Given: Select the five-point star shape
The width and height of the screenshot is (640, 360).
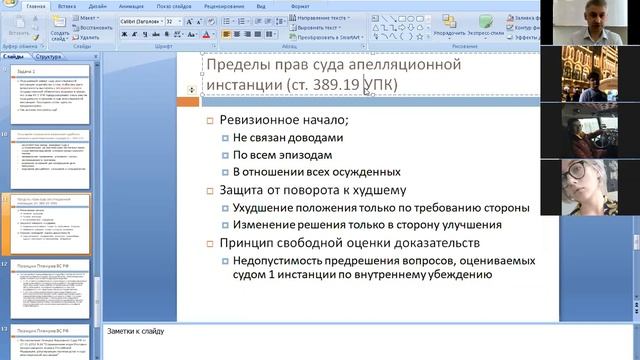Looking at the screenshot, I should pyautogui.click(x=420, y=37).
